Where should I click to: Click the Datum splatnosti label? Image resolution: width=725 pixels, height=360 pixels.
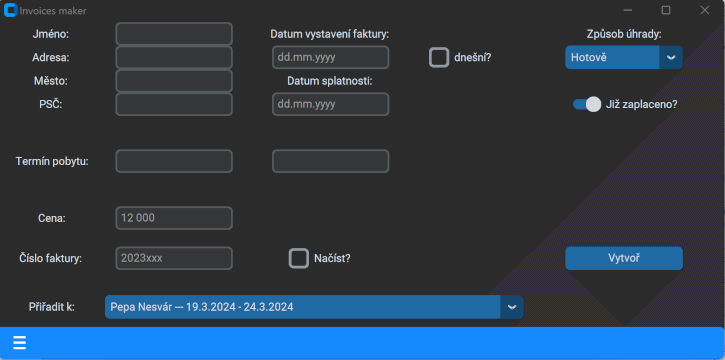(x=330, y=81)
